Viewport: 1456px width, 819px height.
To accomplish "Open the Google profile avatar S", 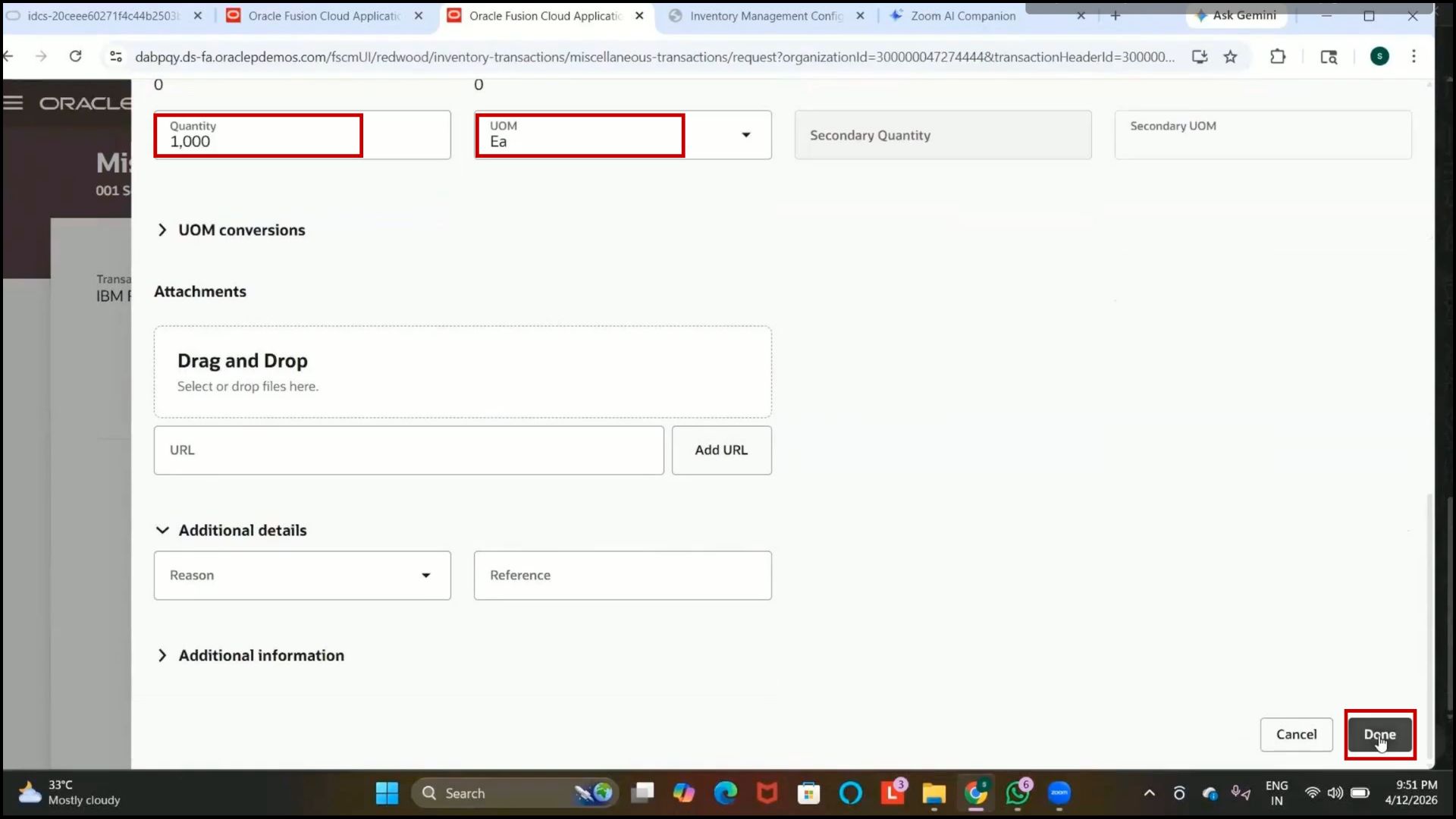I will [1379, 56].
